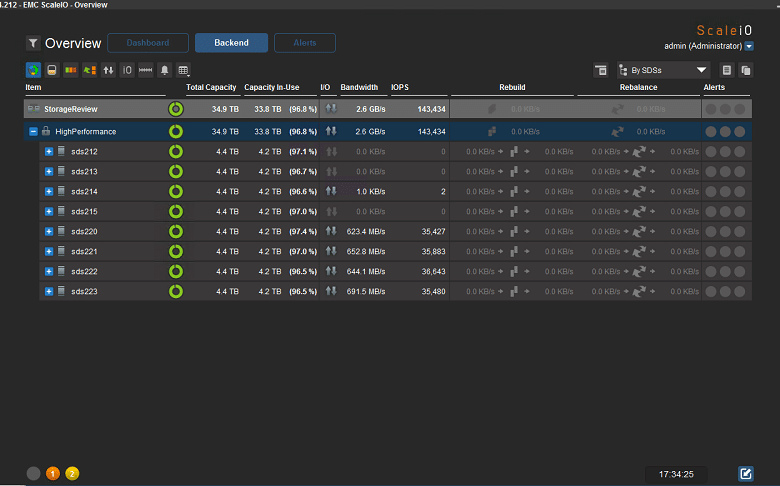
Task: Click the gray alert indicator at bottom left
Action: [33, 474]
